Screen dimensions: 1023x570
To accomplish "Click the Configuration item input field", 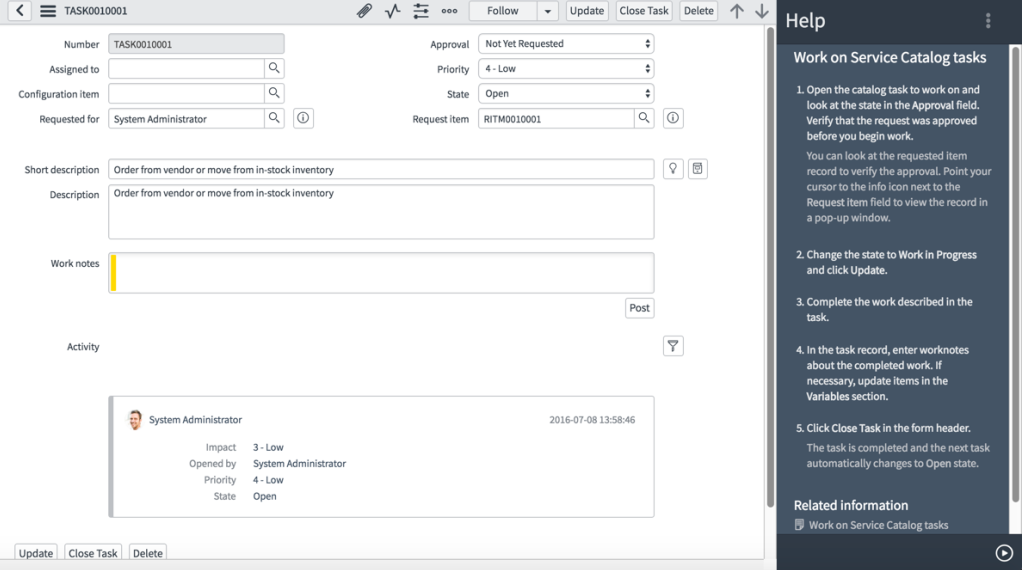I will coord(187,93).
